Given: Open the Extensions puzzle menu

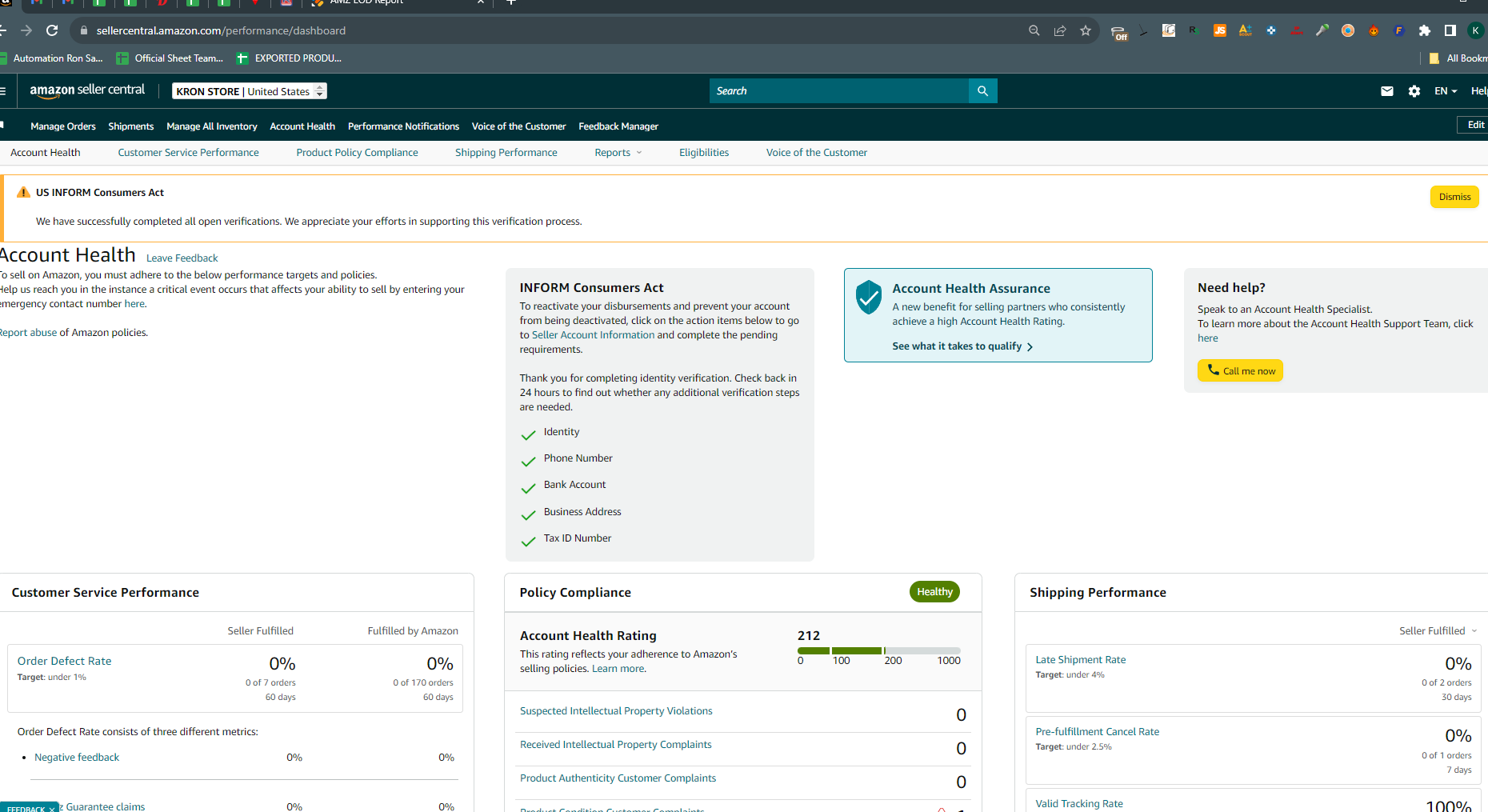Looking at the screenshot, I should [1425, 30].
